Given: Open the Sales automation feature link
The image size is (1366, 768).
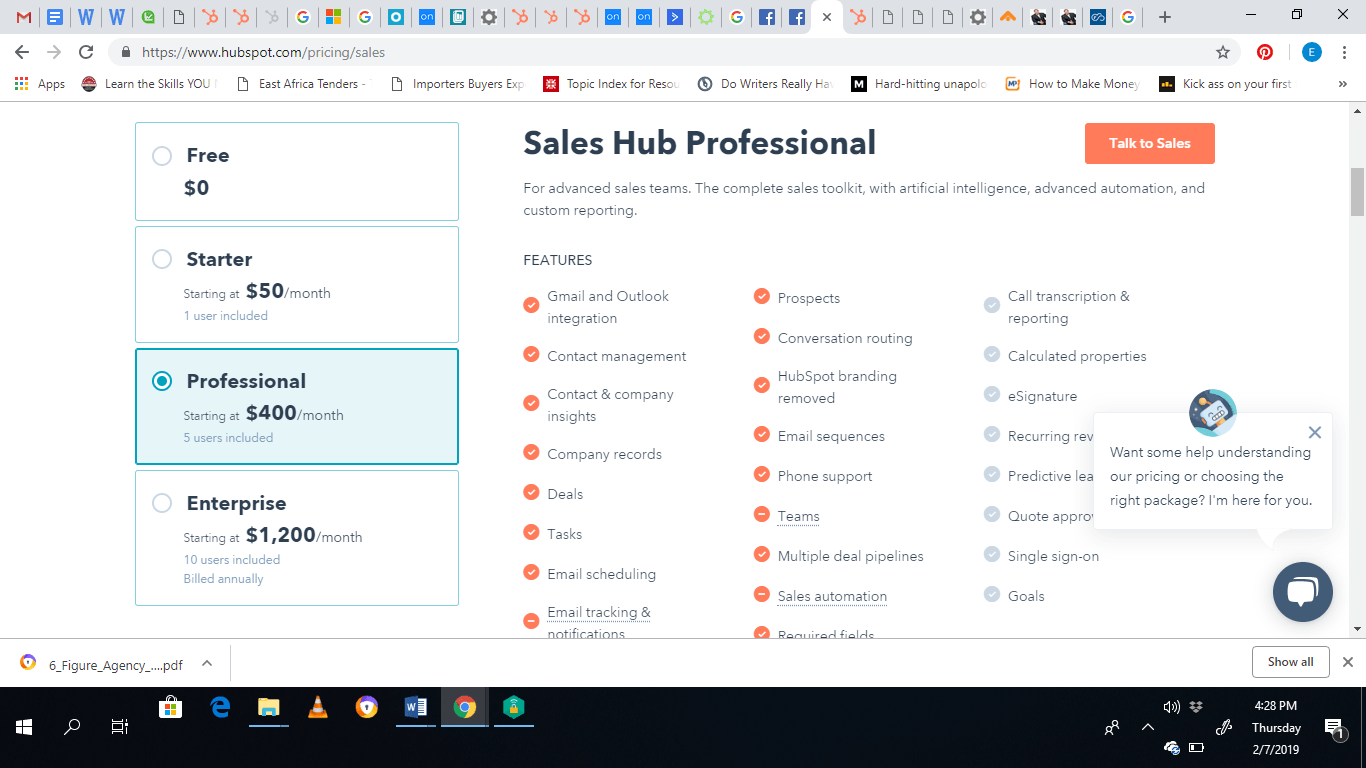Looking at the screenshot, I should [832, 596].
